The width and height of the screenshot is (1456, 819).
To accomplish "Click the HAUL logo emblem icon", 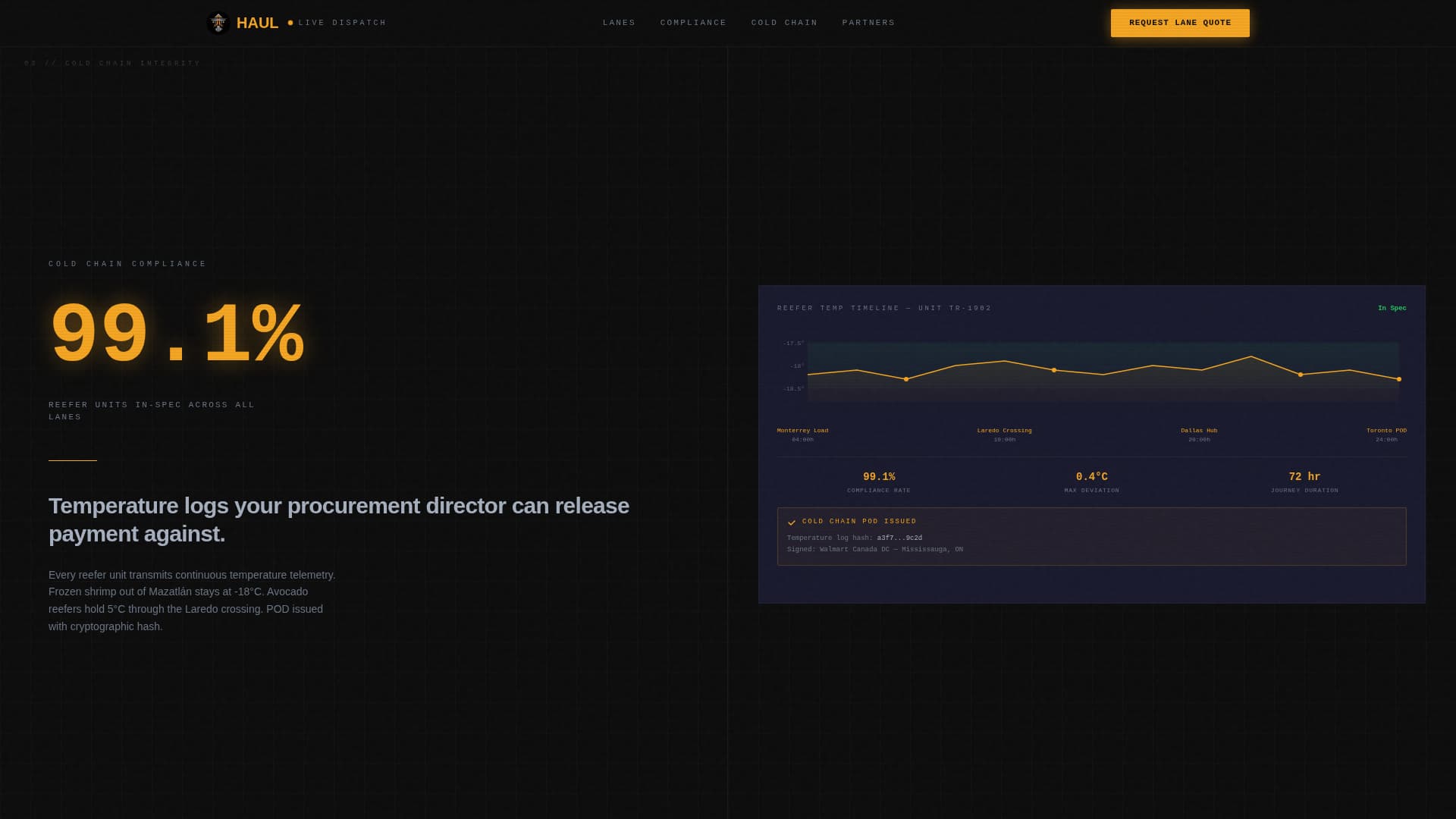I will point(218,23).
